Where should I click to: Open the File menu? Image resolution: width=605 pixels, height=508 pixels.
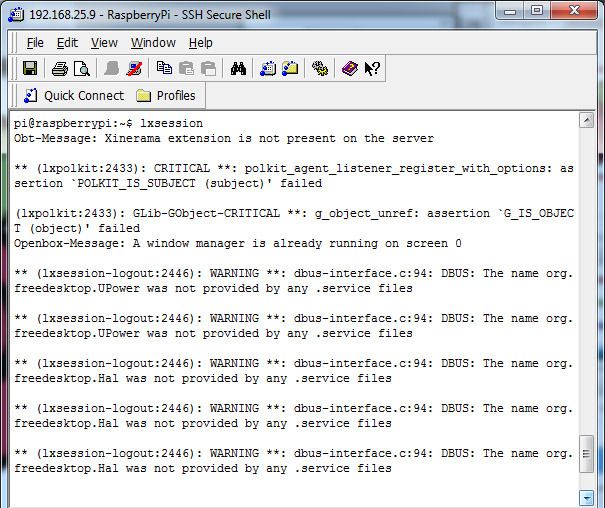point(35,42)
